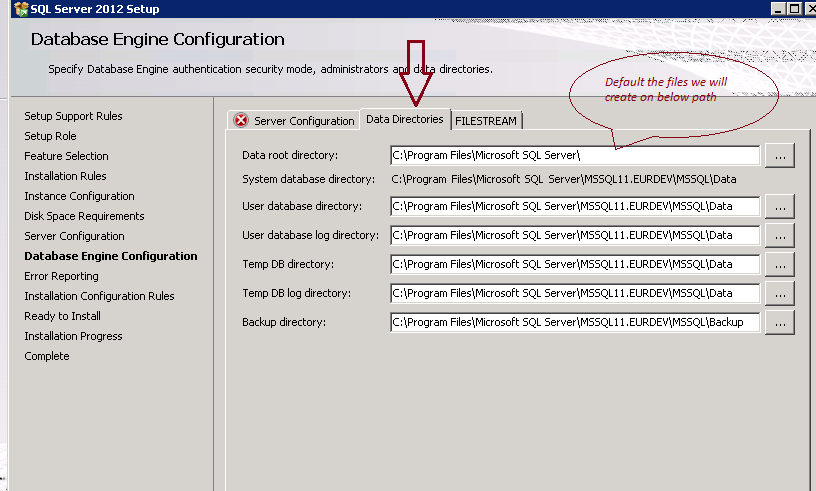The height and width of the screenshot is (491, 816).
Task: Switch to the Server Configuration tab
Action: pyautogui.click(x=294, y=120)
